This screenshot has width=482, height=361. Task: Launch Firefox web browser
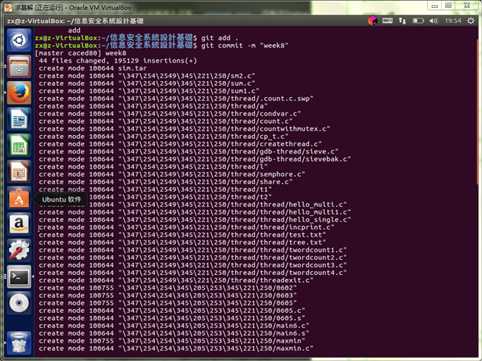19,92
